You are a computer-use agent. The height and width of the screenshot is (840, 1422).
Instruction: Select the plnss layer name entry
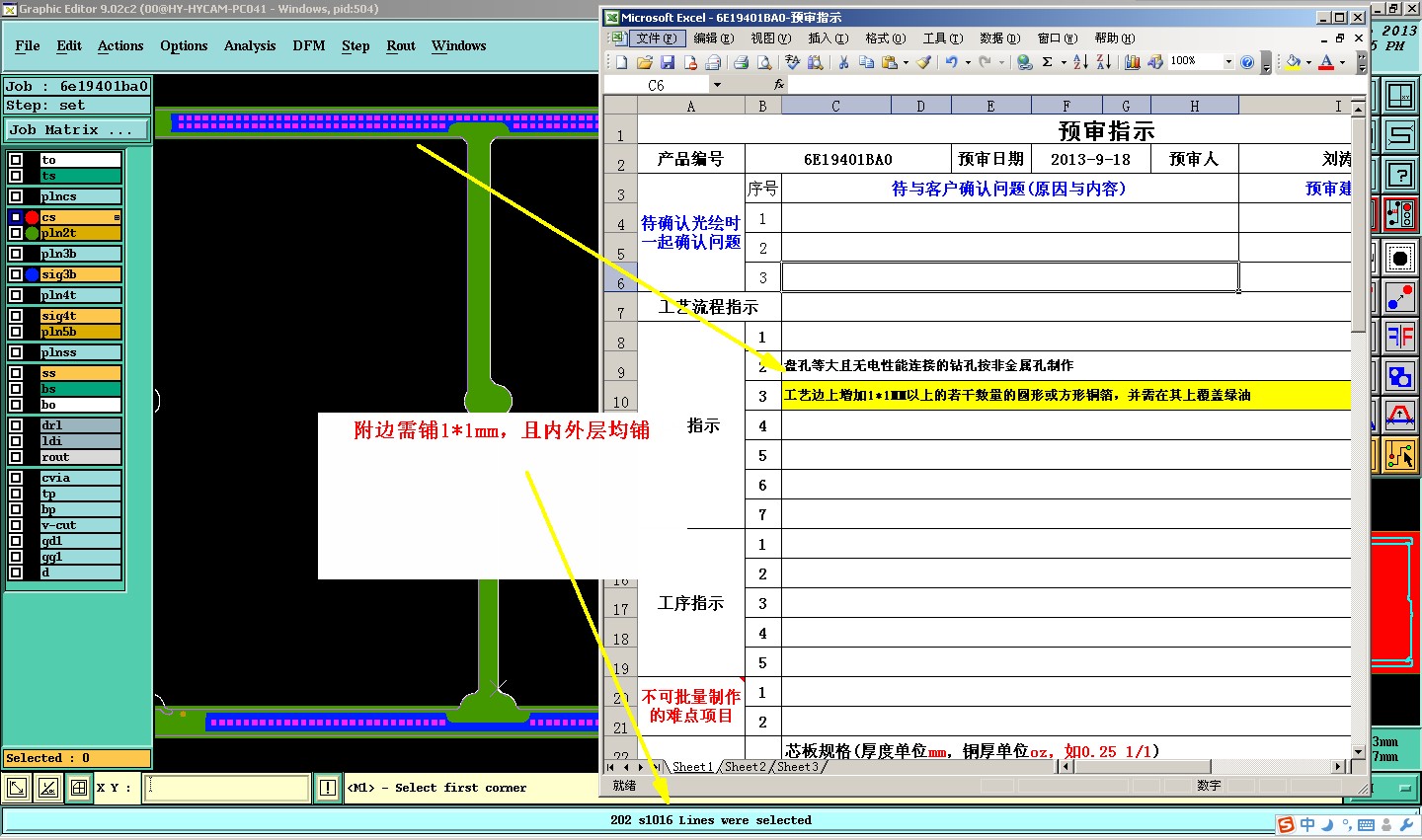pos(80,352)
